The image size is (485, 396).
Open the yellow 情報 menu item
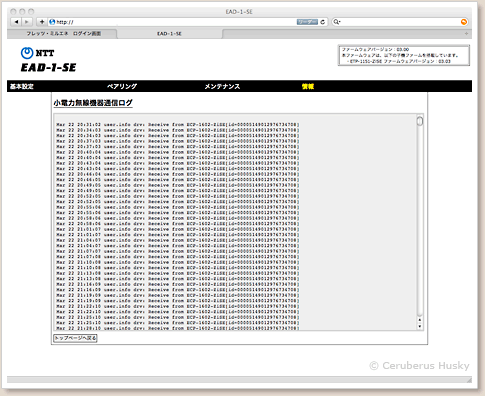(308, 87)
